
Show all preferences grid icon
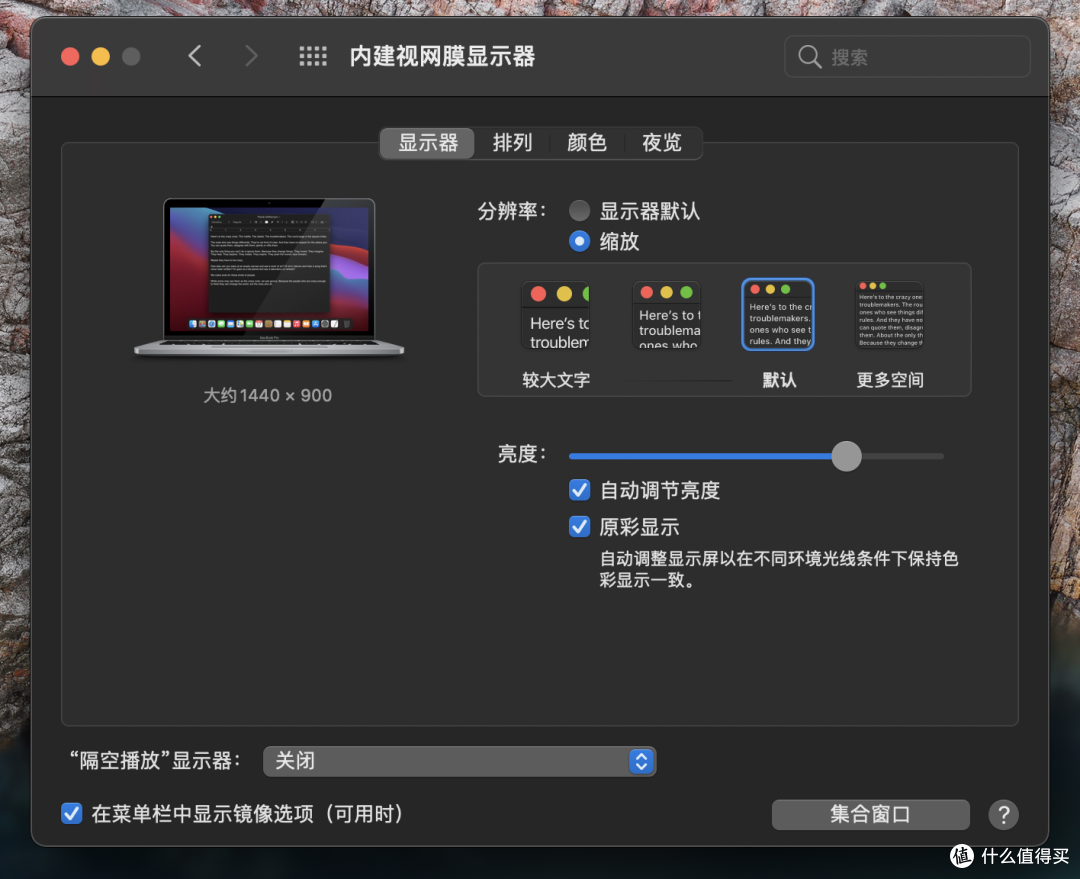(x=313, y=56)
